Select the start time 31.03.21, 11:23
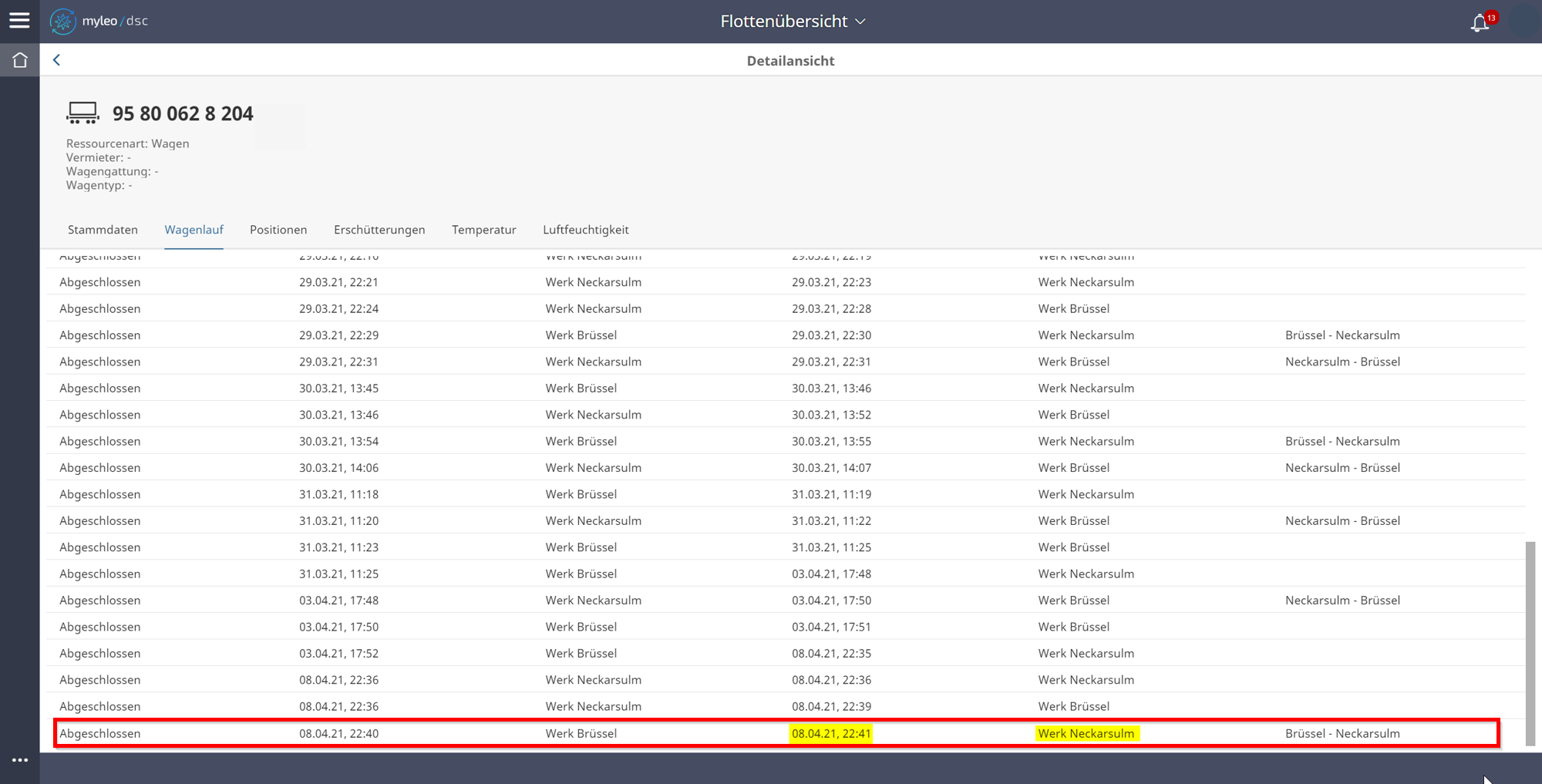Image resolution: width=1542 pixels, height=784 pixels. pos(338,547)
